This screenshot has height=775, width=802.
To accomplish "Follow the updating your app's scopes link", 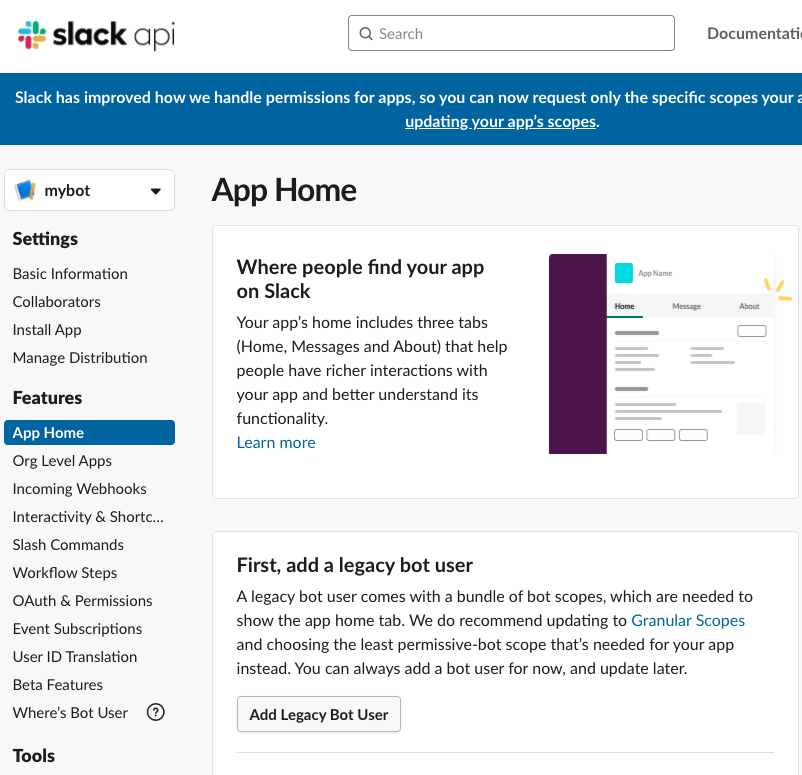I will 500,122.
